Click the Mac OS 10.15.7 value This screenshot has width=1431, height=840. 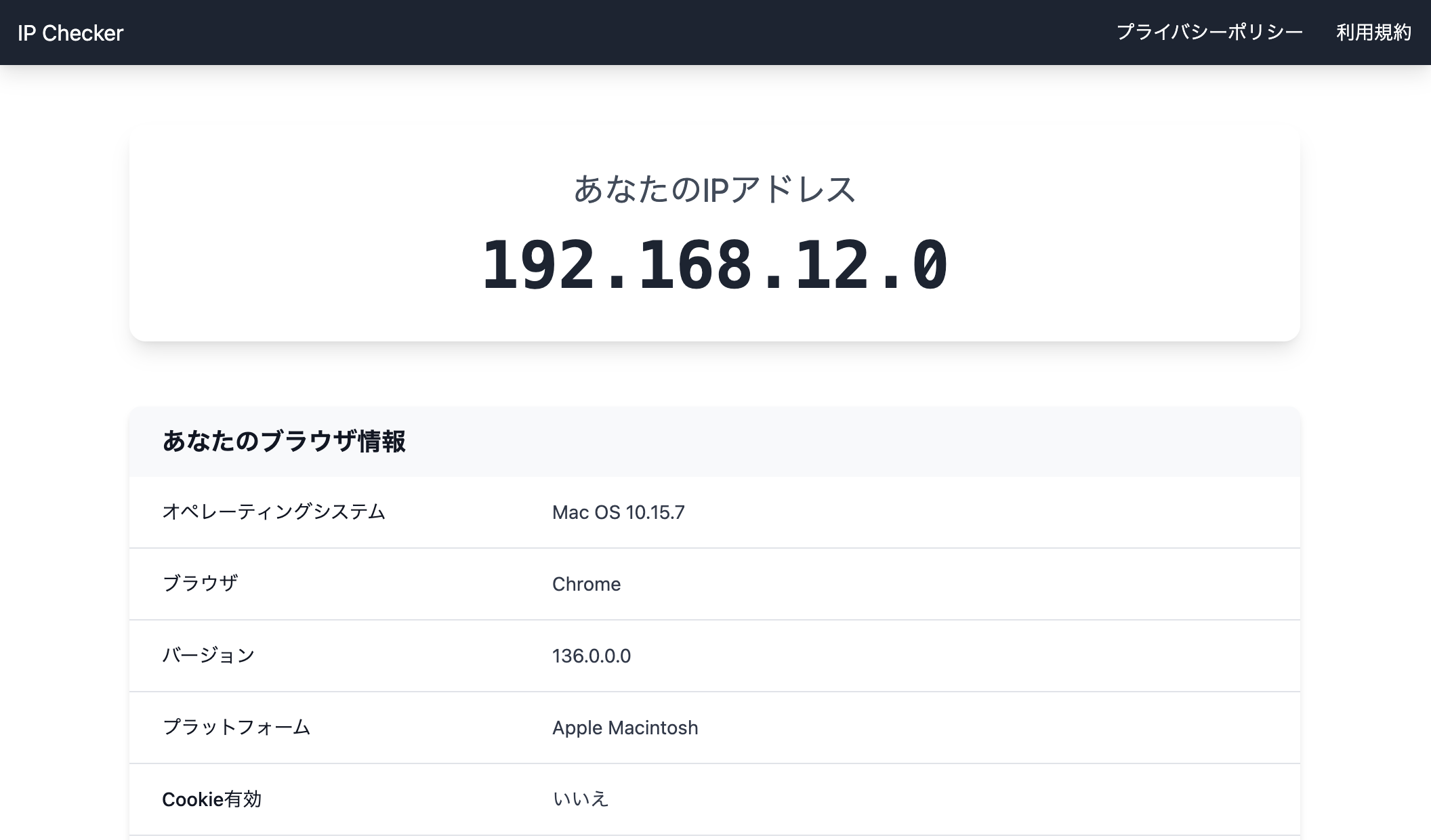(619, 513)
